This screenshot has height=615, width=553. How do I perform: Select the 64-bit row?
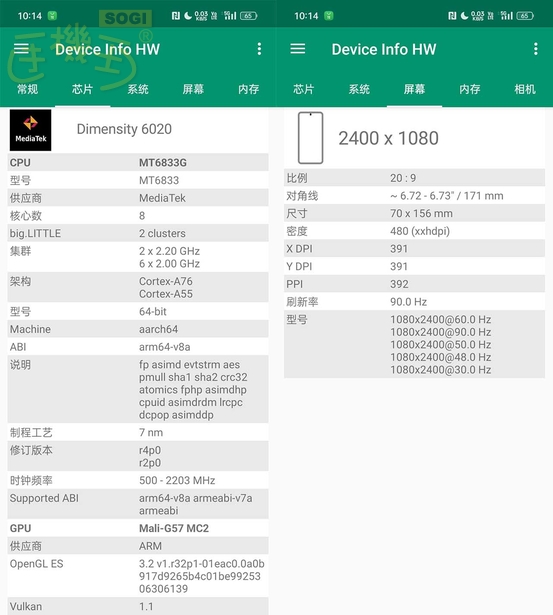(138, 311)
